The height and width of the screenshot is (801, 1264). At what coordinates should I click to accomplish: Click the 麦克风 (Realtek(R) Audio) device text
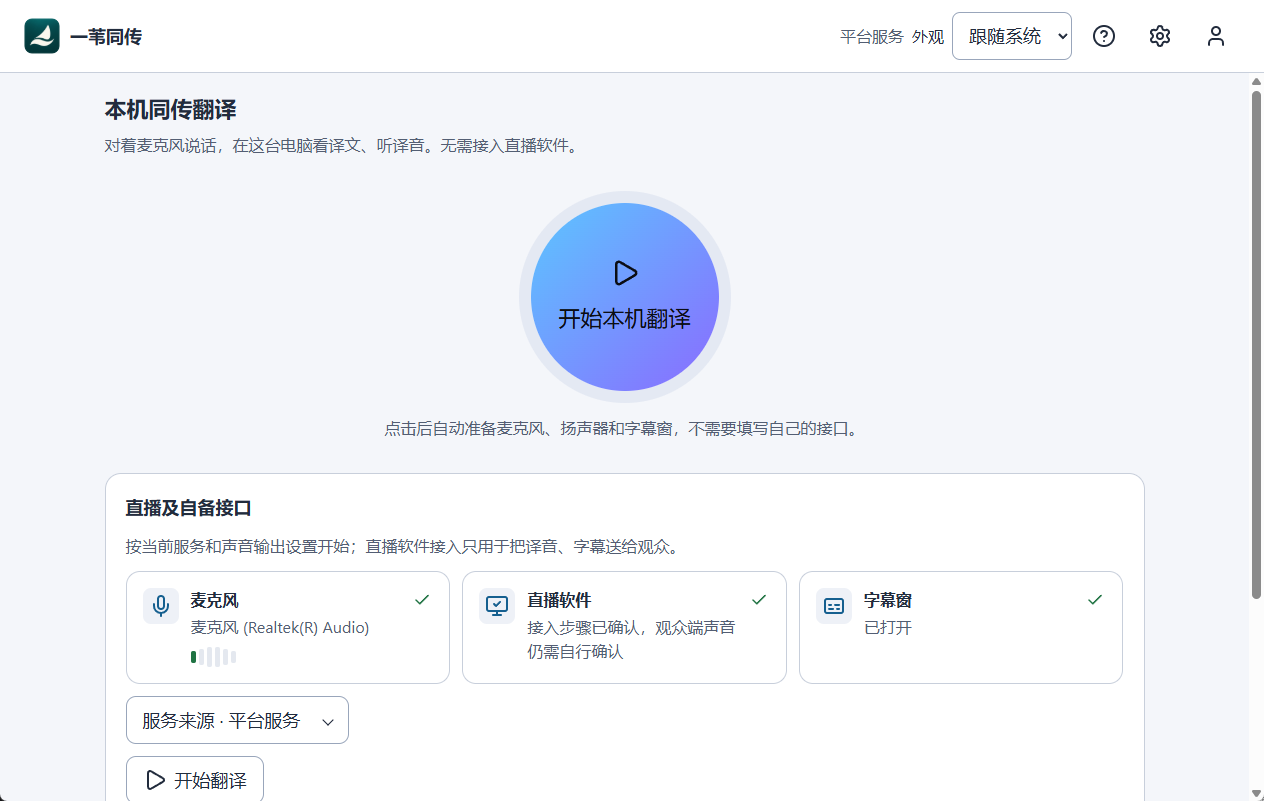pyautogui.click(x=280, y=628)
